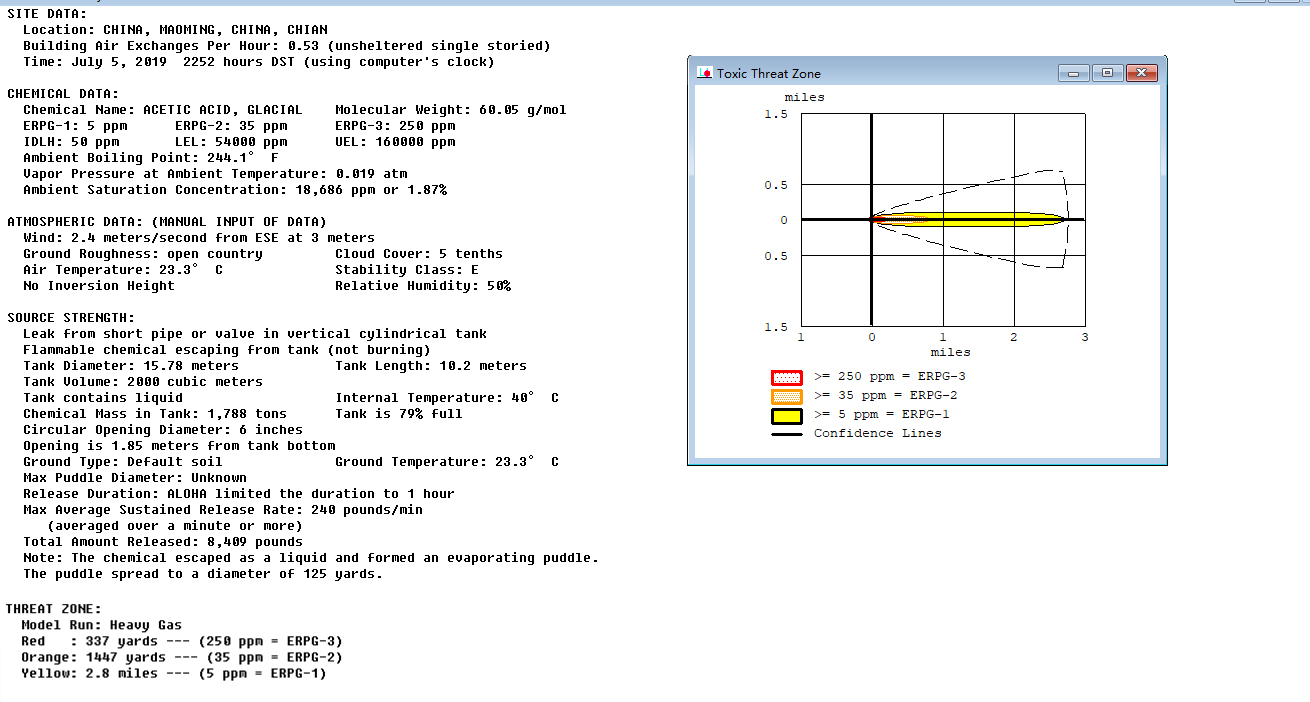Click the 'SITE DATA:' heading

(x=47, y=14)
